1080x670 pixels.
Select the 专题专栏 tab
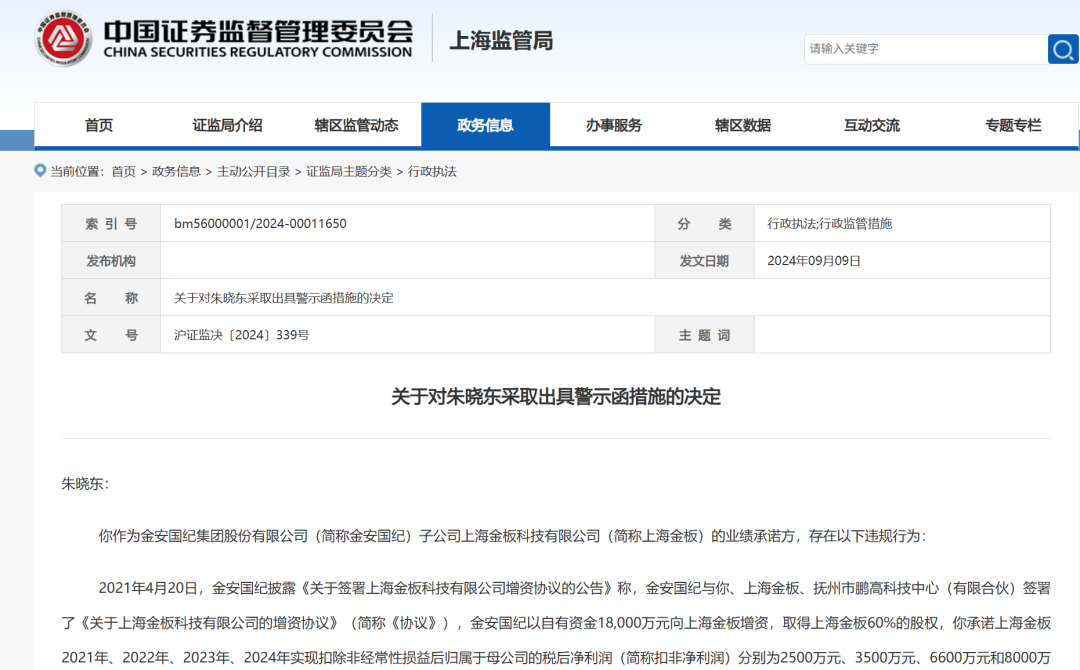[1013, 125]
